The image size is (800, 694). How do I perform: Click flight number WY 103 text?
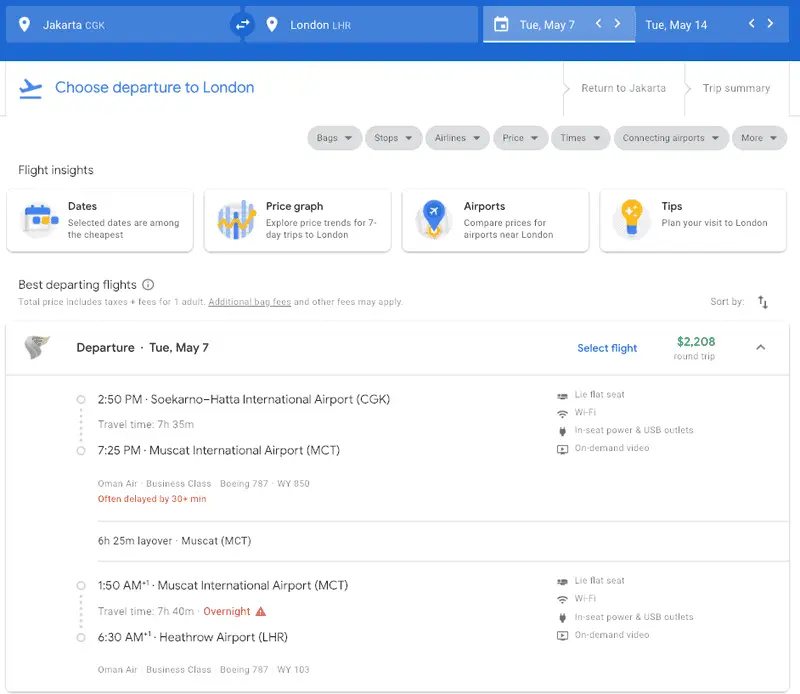coord(293,670)
